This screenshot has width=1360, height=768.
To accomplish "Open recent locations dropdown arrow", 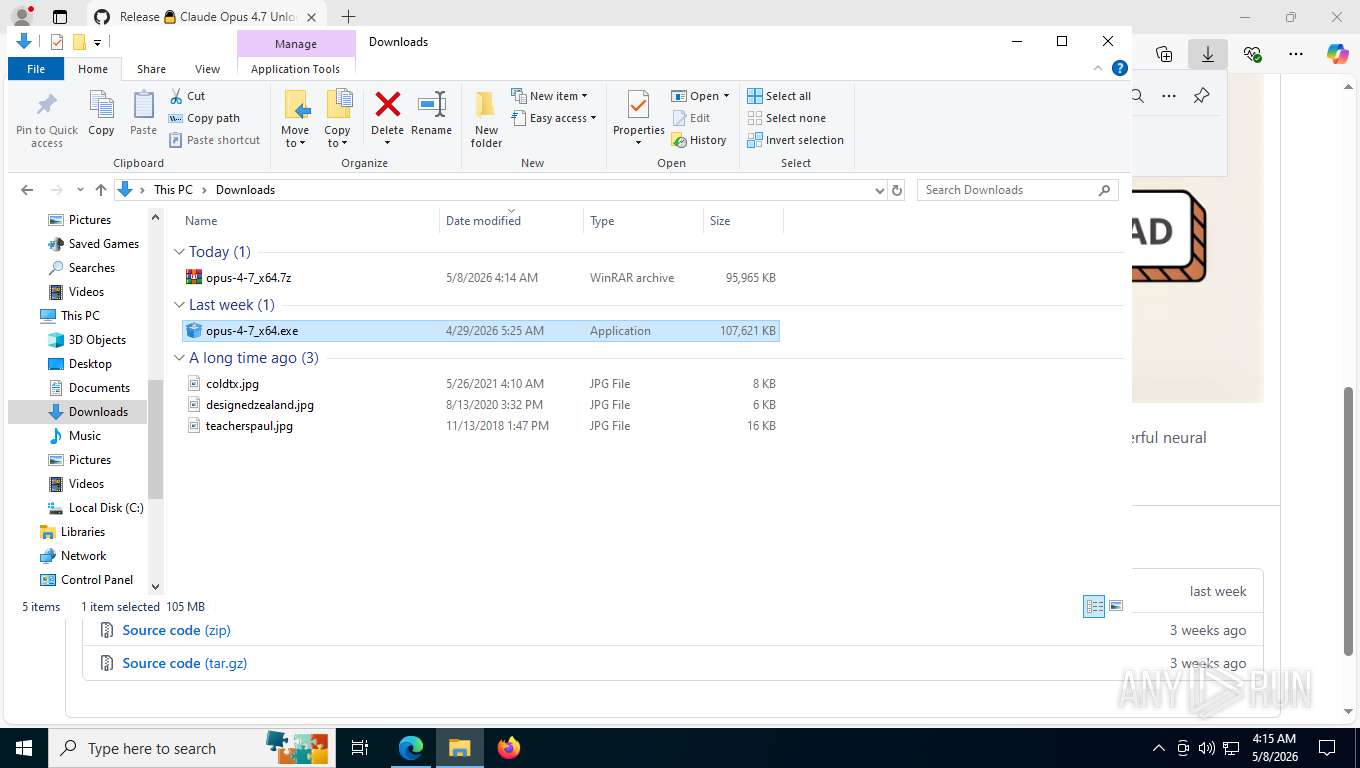I will (x=80, y=190).
